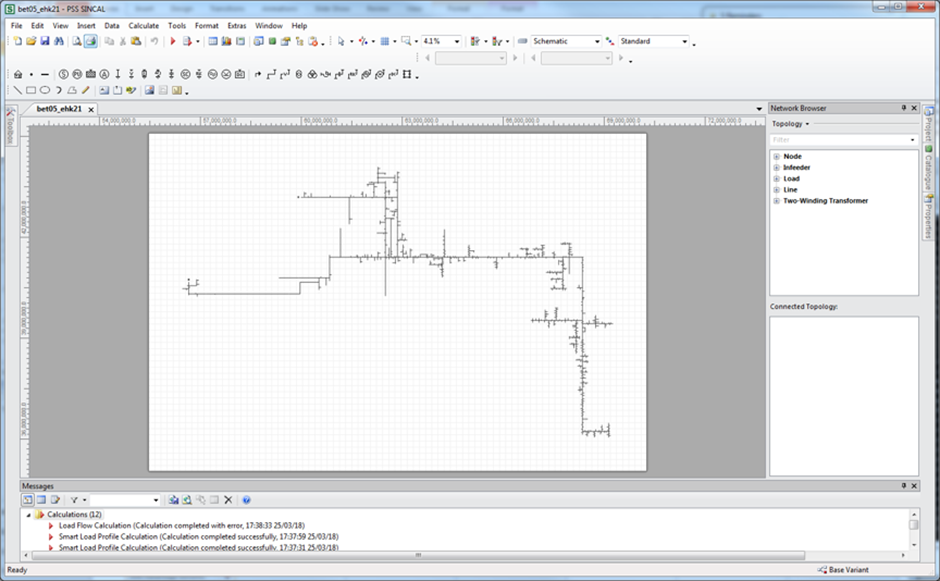
Task: Open help in the Messages toolbar
Action: (x=246, y=499)
